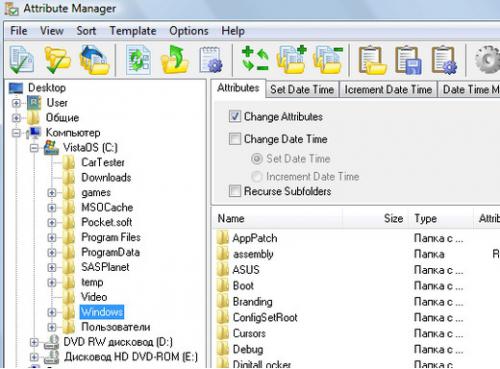The image size is (500, 369).
Task: Click the apply-to-folders checkmark folder toolbar icon
Action: point(58,60)
